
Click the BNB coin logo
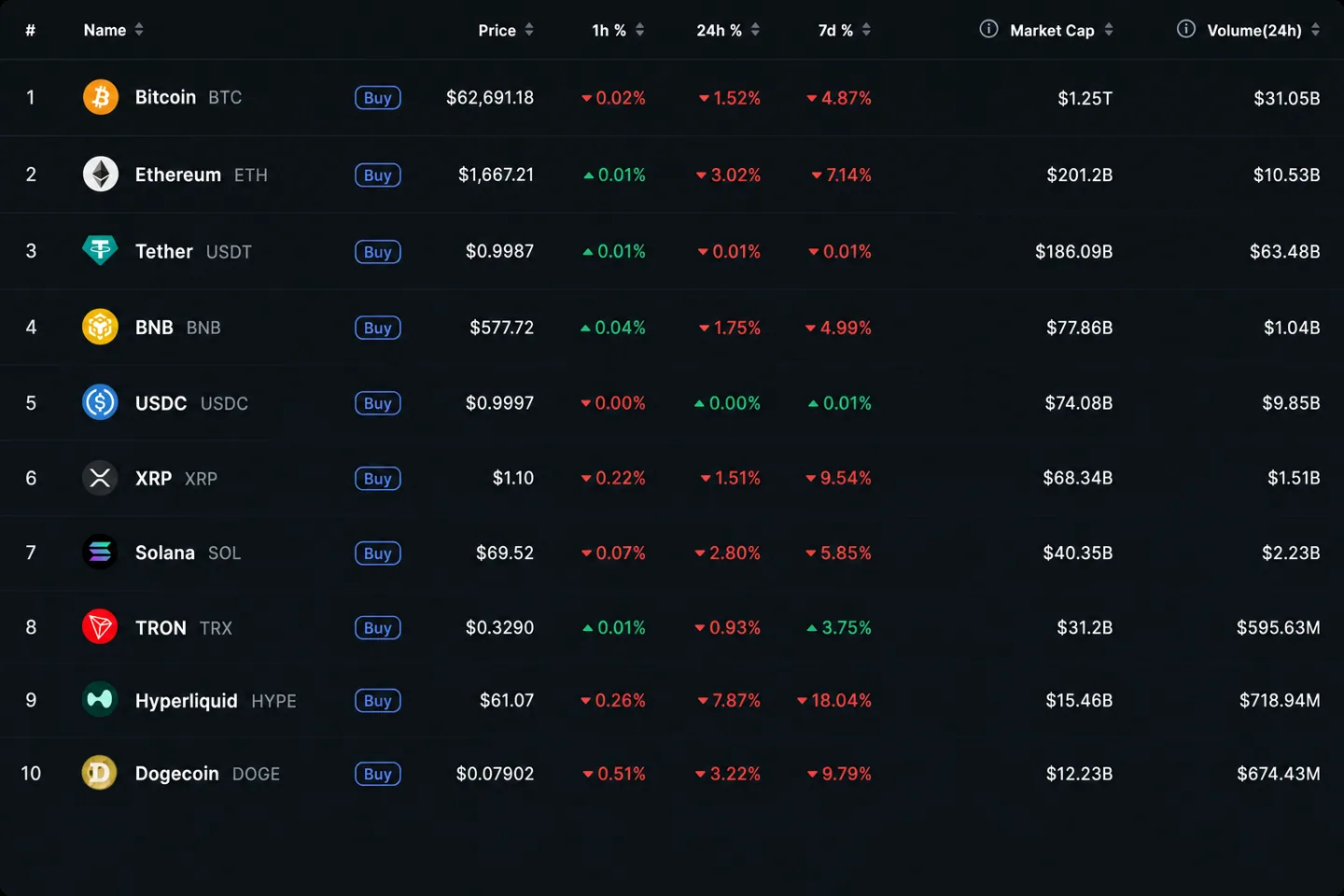click(101, 327)
